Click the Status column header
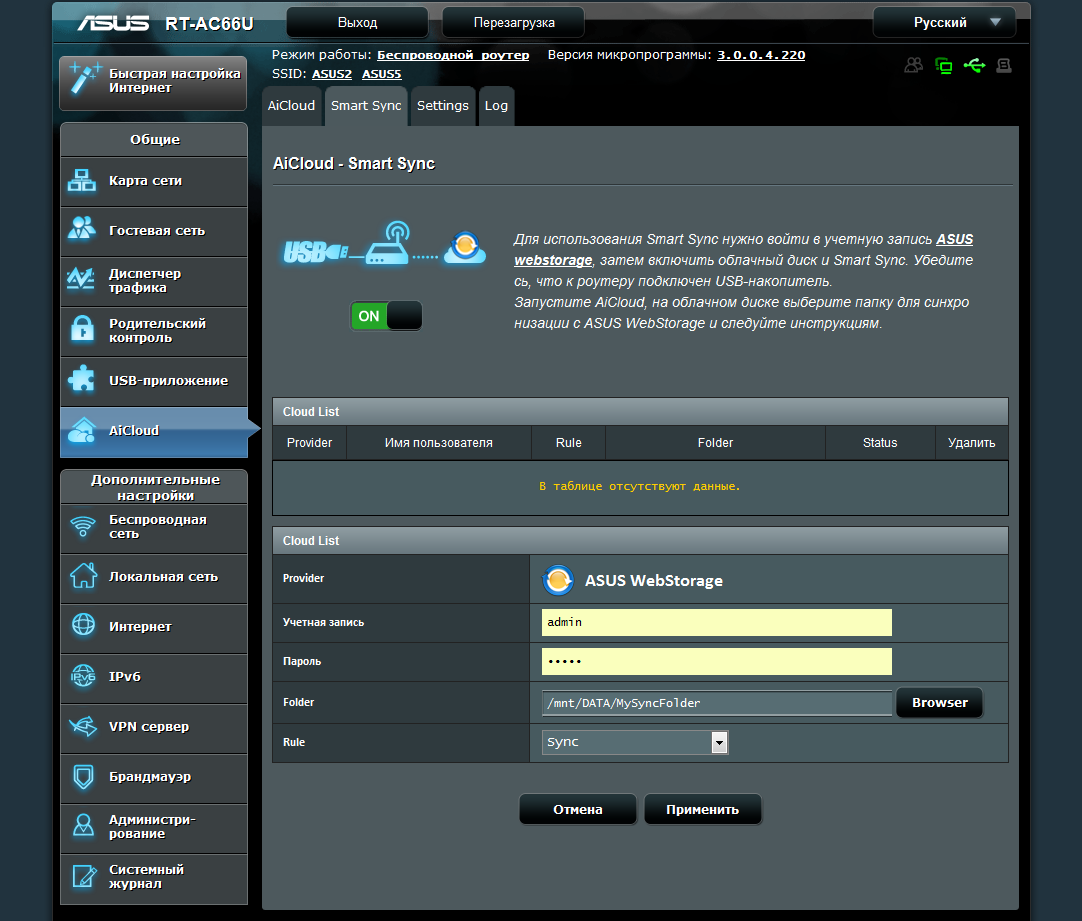This screenshot has width=1082, height=921. [880, 443]
